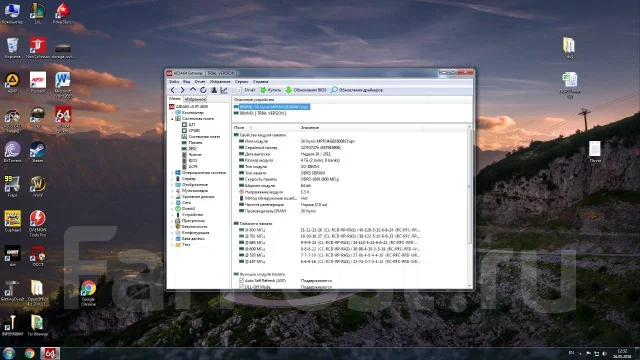Switch to the Меню tab in the left panel
This screenshot has height=360, width=640.
(175, 99)
